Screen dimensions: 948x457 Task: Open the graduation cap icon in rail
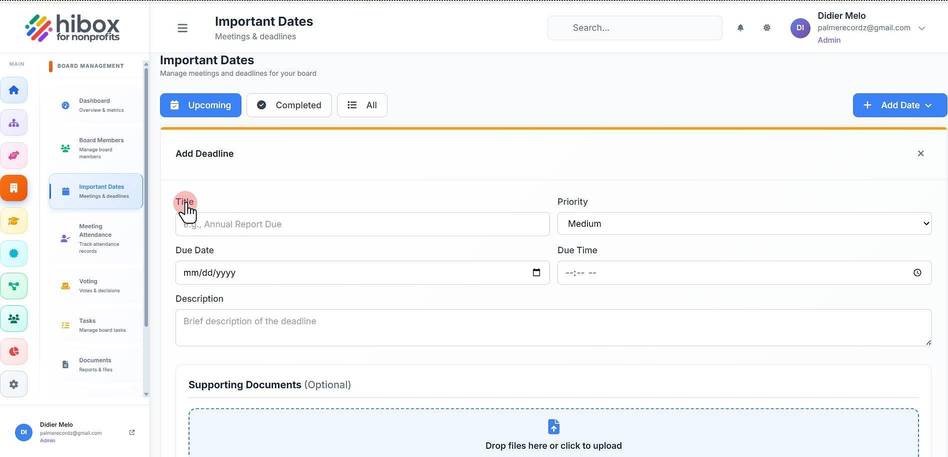[14, 221]
